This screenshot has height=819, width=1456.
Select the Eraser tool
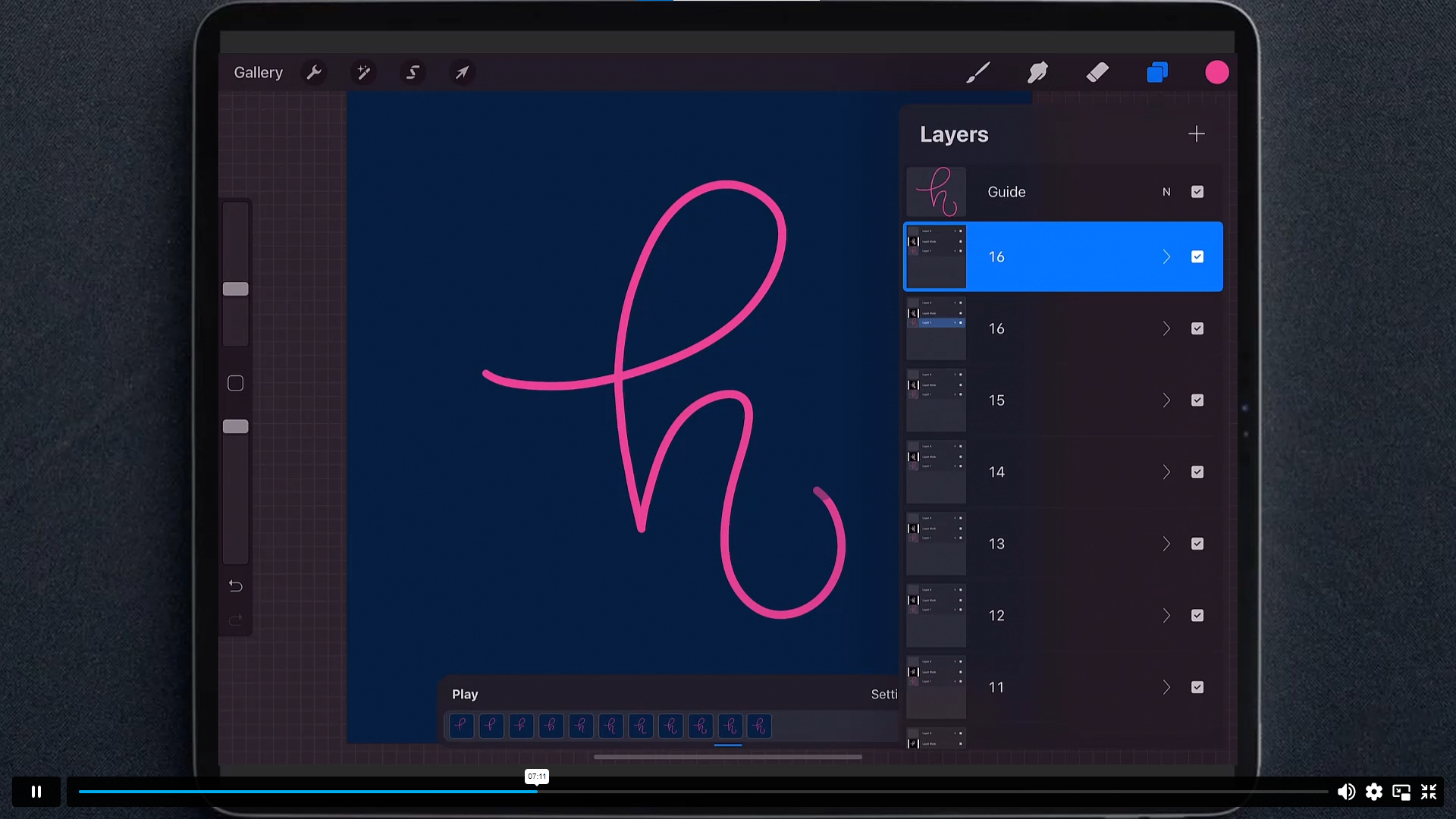(1097, 72)
